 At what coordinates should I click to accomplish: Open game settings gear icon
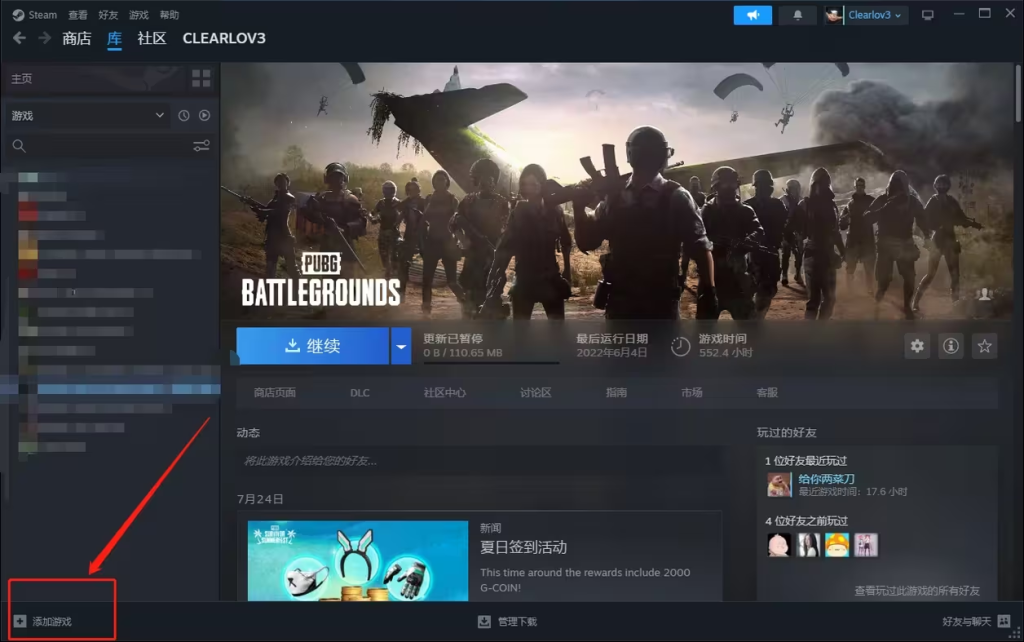tap(917, 346)
